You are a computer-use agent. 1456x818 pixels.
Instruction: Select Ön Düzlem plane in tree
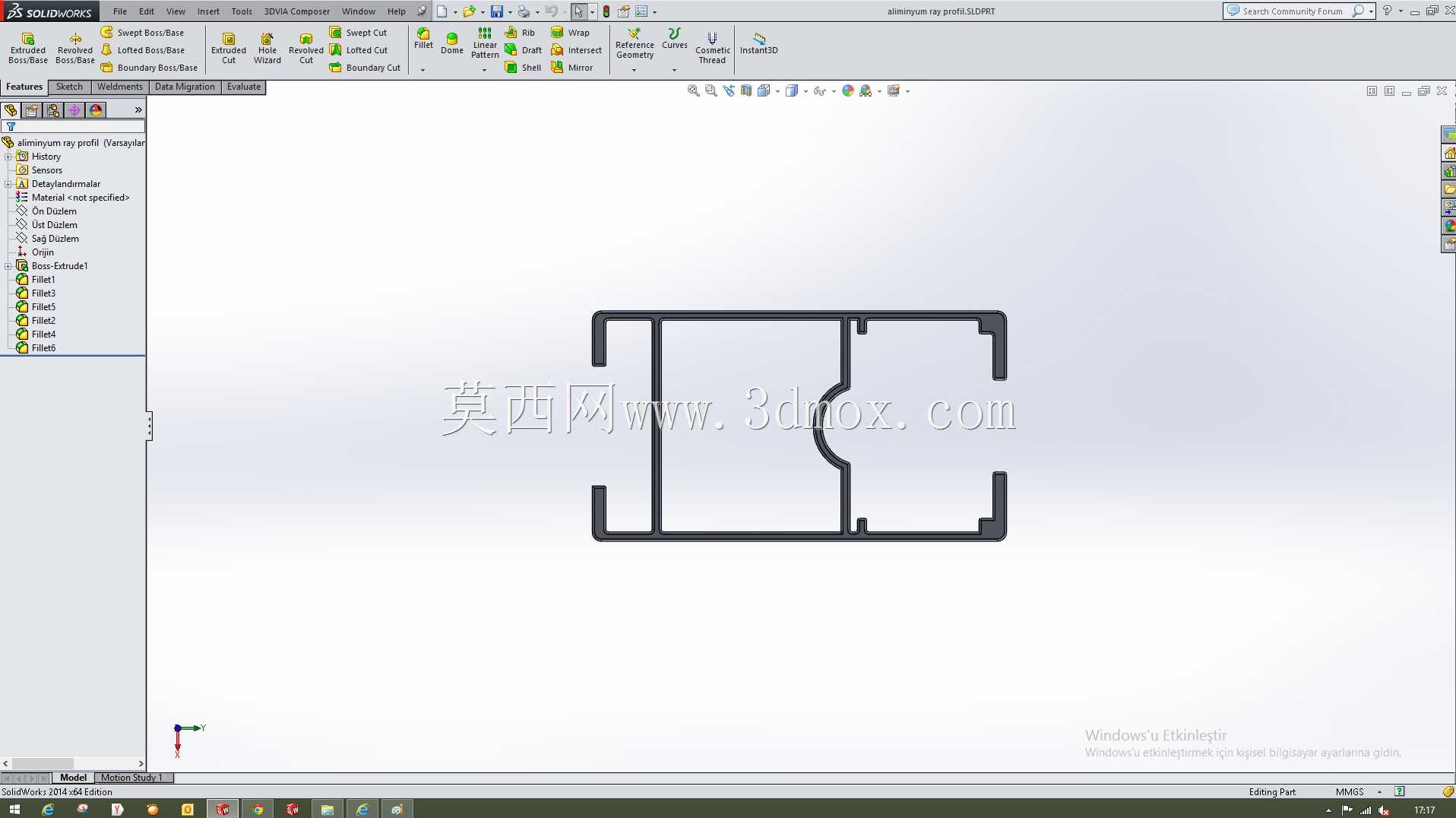pyautogui.click(x=54, y=211)
